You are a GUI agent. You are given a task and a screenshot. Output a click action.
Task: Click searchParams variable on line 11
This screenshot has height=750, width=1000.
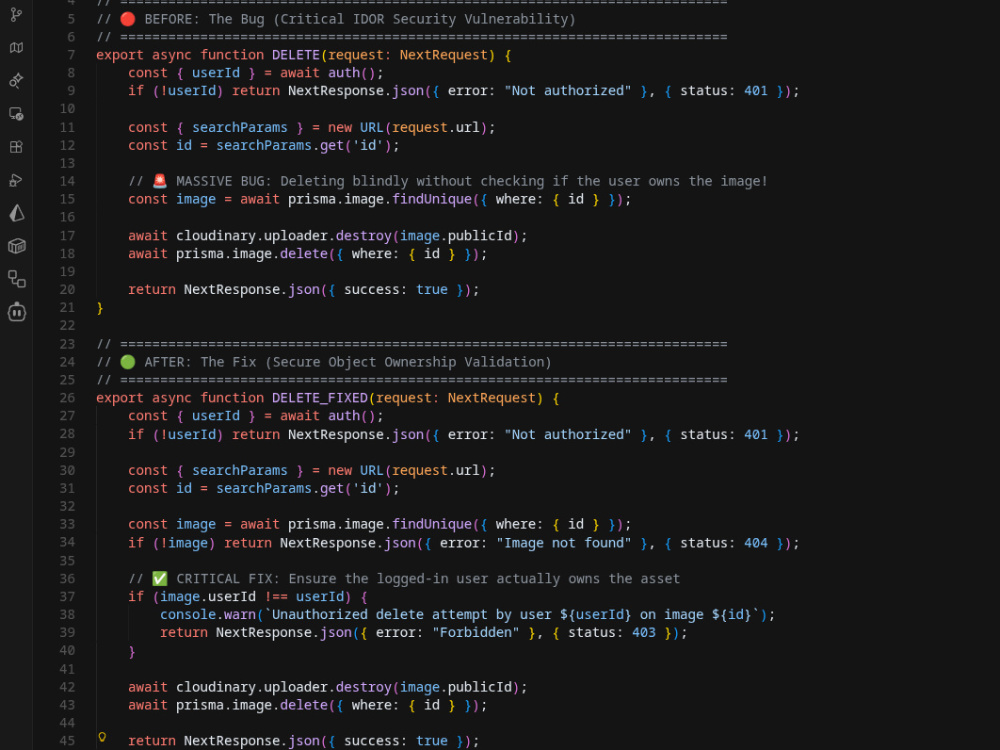(x=240, y=128)
